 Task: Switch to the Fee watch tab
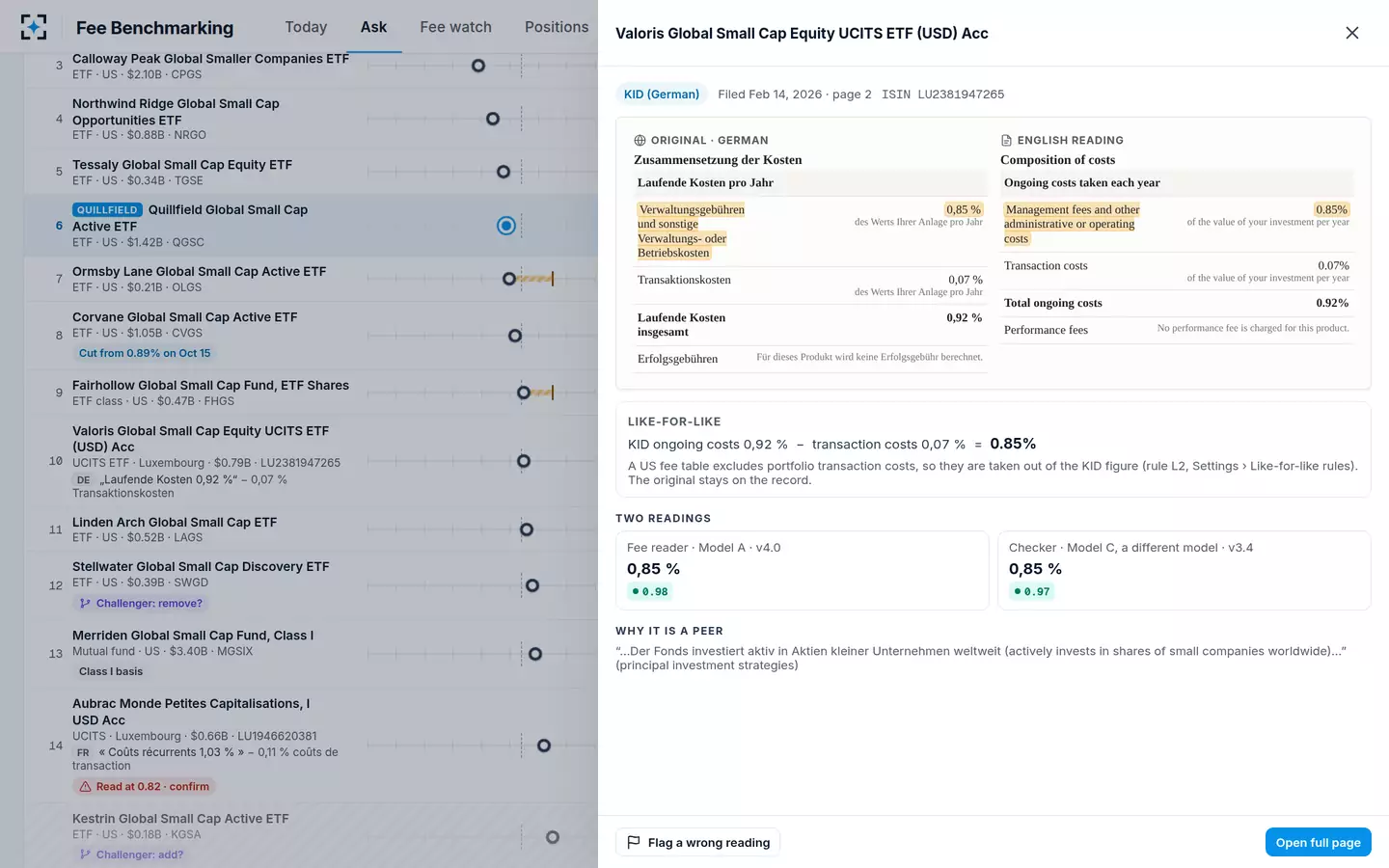tap(455, 27)
